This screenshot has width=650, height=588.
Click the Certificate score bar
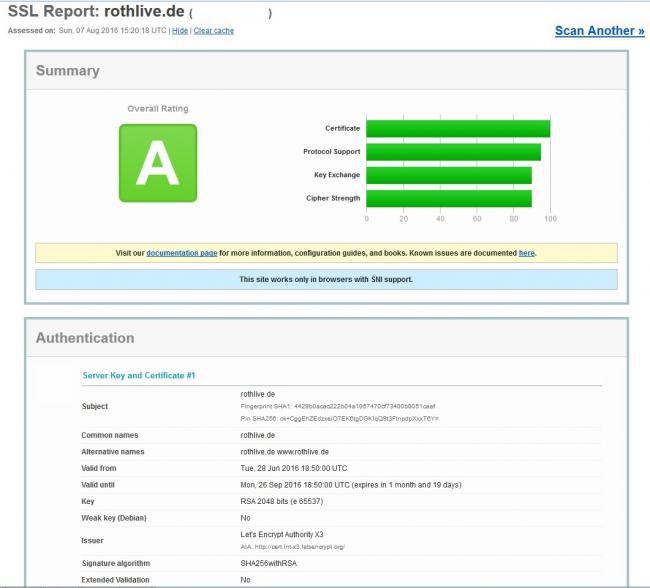[458, 129]
